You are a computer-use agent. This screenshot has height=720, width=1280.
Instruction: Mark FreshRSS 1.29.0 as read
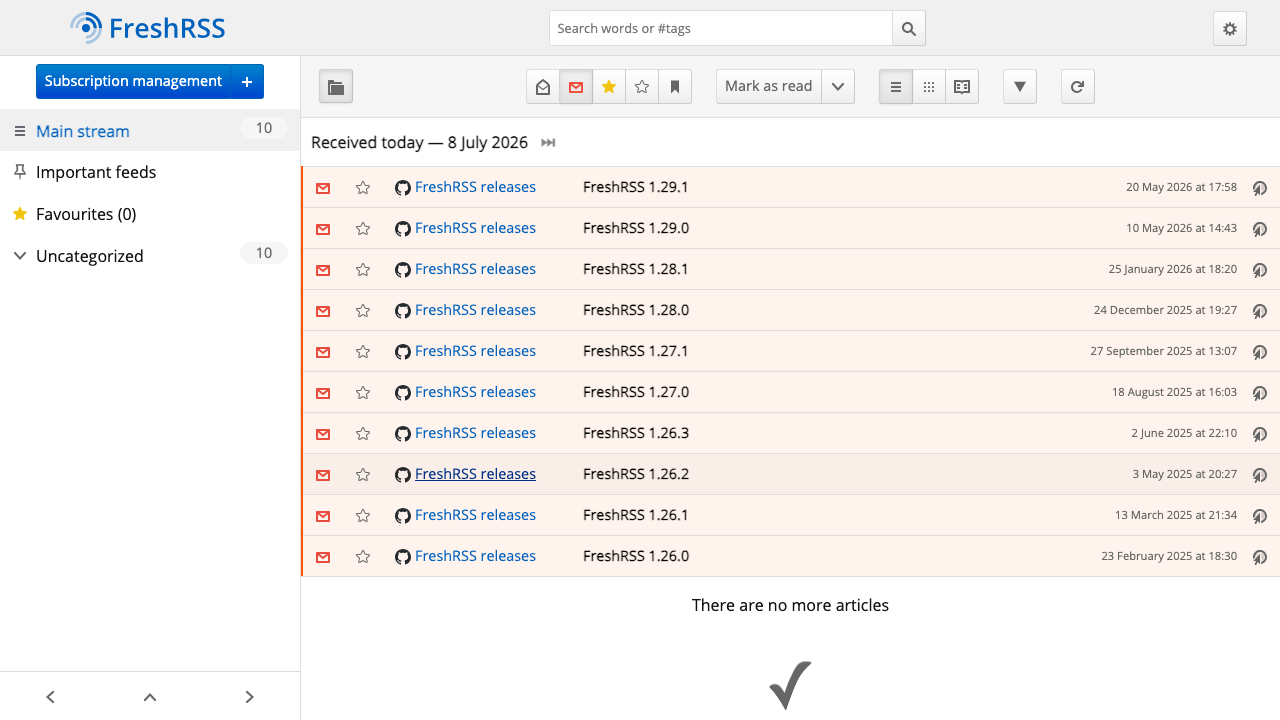click(x=323, y=229)
